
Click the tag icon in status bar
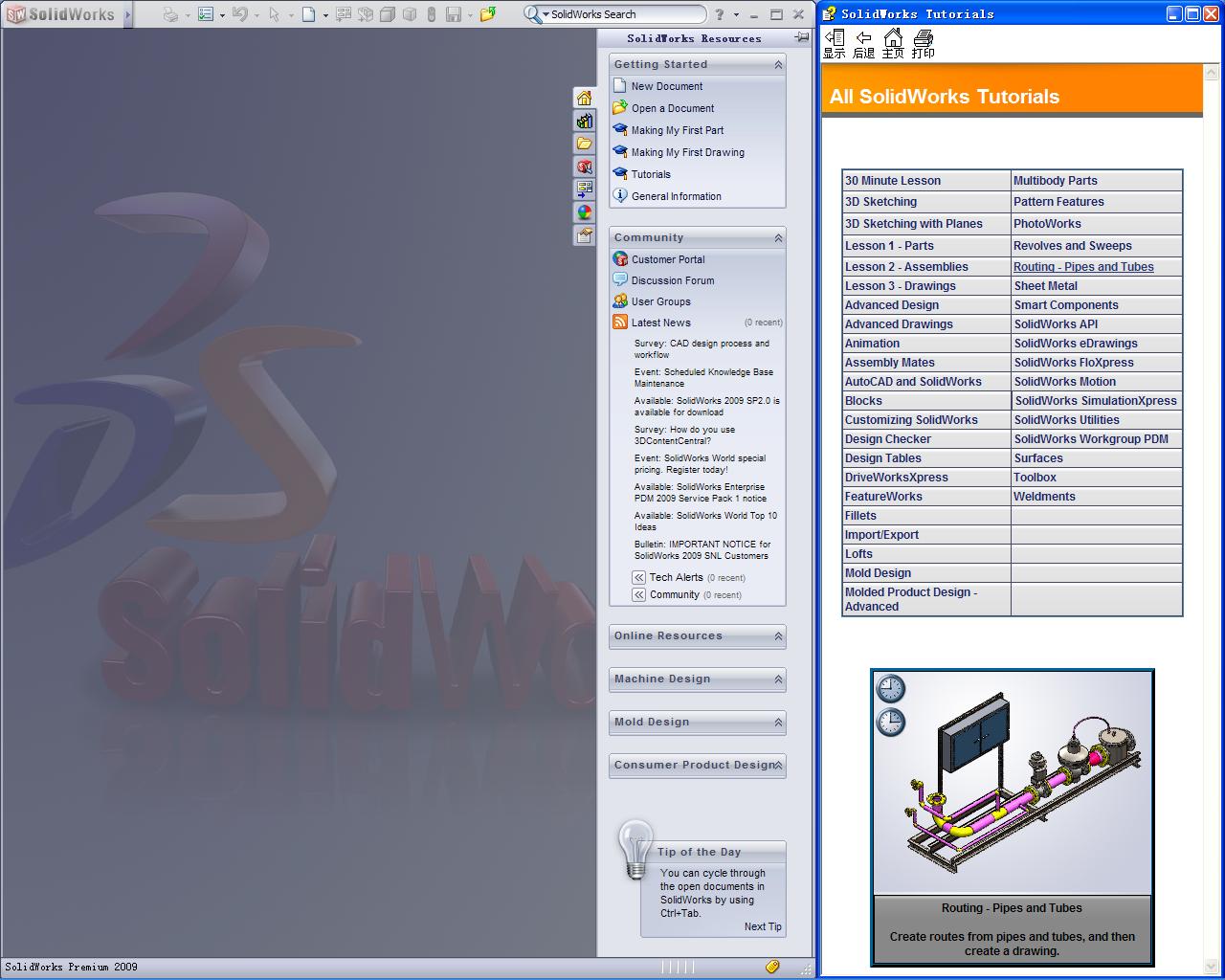[x=772, y=967]
